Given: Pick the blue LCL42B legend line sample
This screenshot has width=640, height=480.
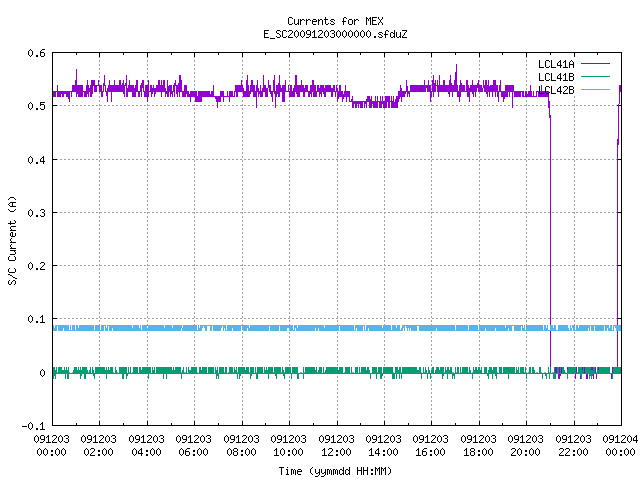Looking at the screenshot, I should click(595, 89).
